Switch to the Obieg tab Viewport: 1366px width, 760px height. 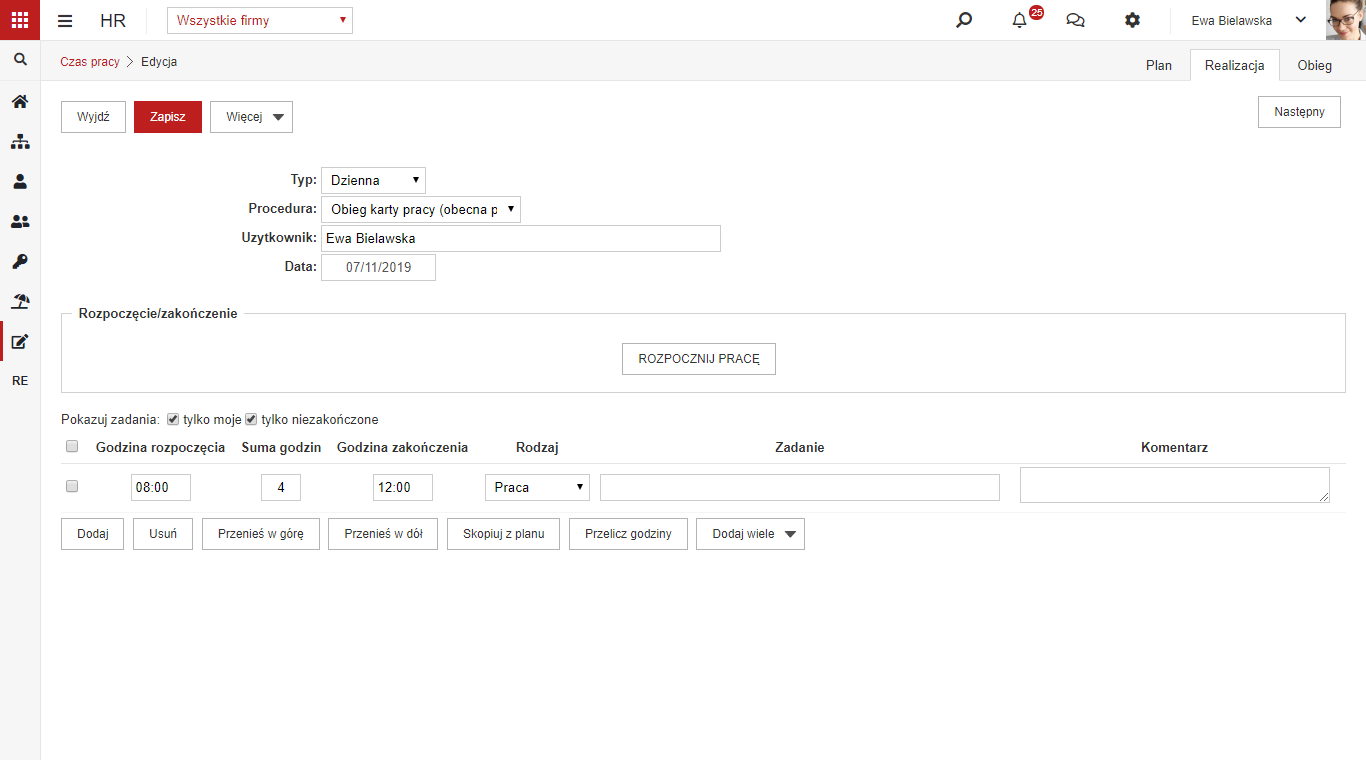tap(1315, 65)
